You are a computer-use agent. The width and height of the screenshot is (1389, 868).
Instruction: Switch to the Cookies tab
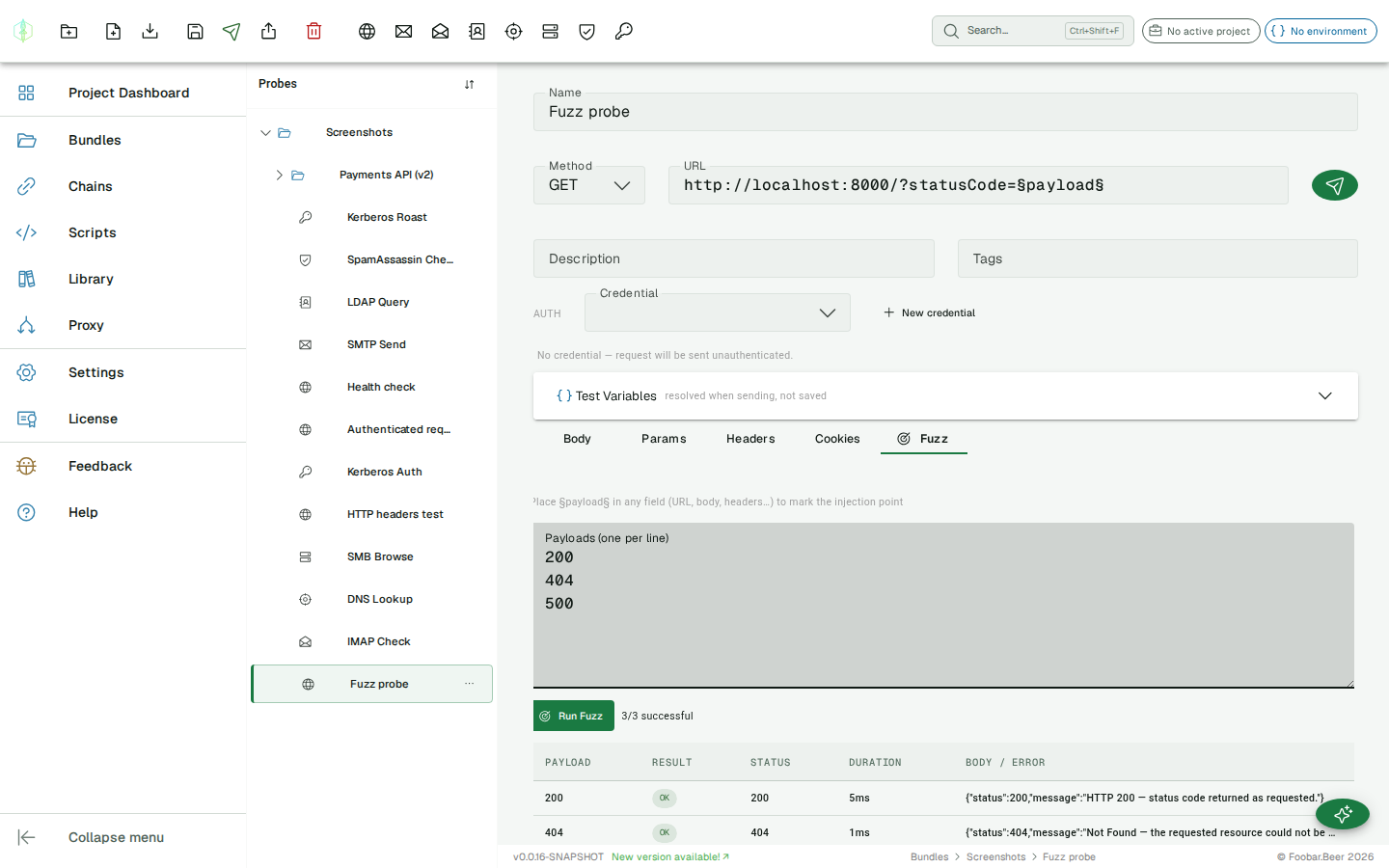pos(837,439)
